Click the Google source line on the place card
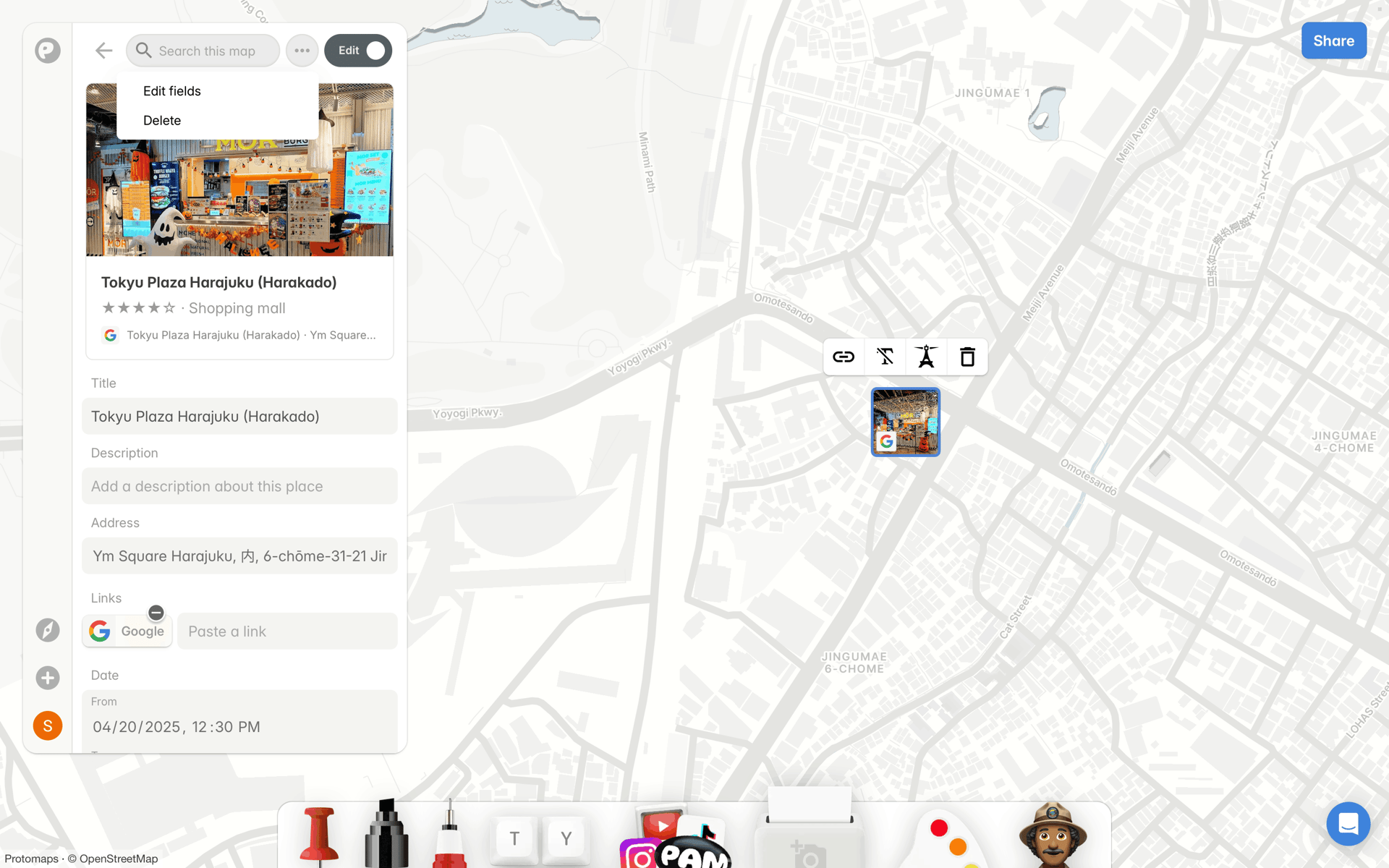The width and height of the screenshot is (1389, 868). [239, 335]
